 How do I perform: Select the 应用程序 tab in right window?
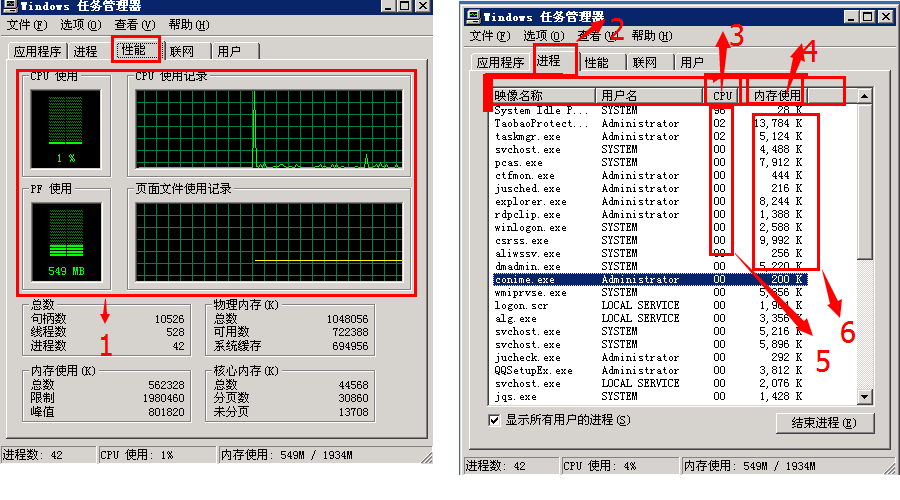pos(501,62)
